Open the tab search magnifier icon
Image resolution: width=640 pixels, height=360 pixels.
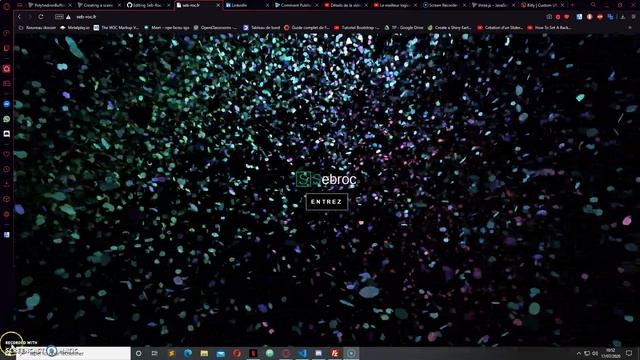coord(593,5)
